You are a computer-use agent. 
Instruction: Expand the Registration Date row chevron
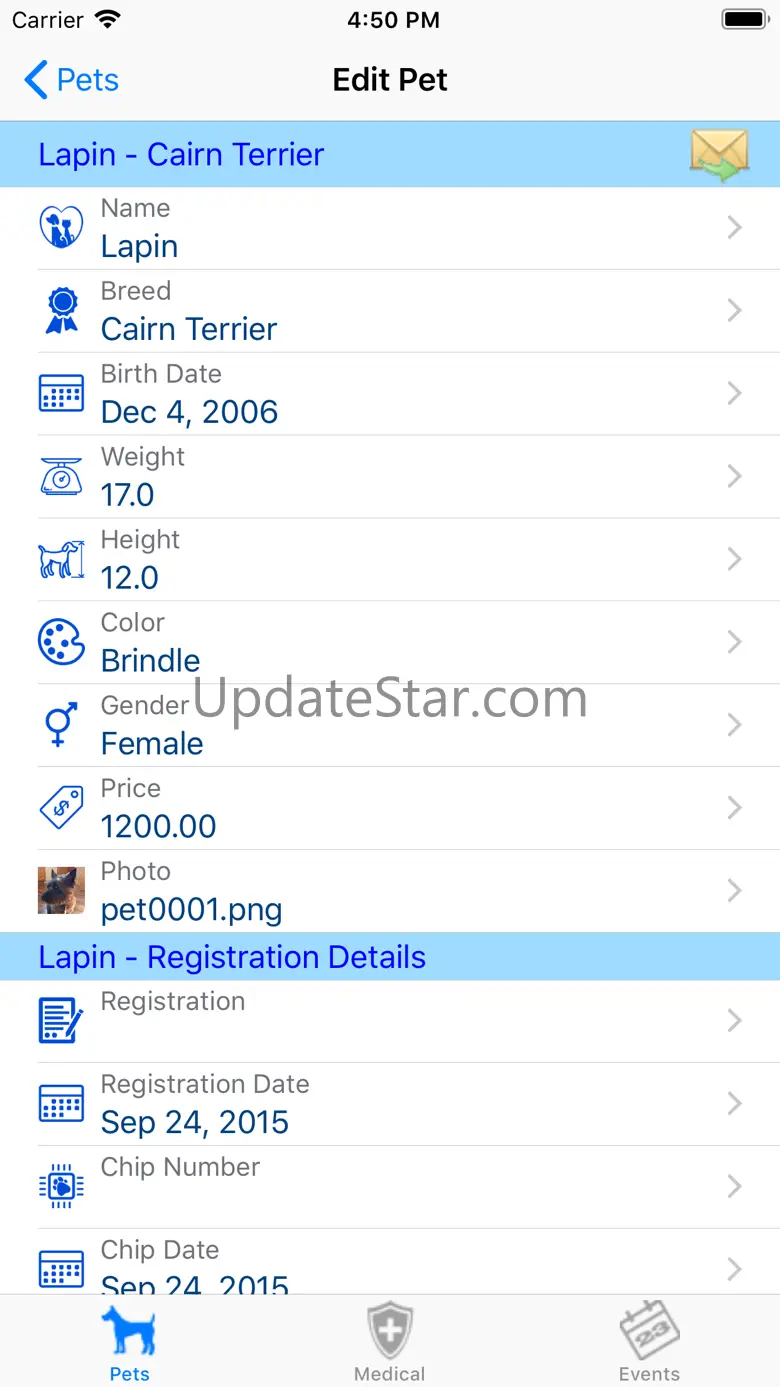click(735, 1103)
